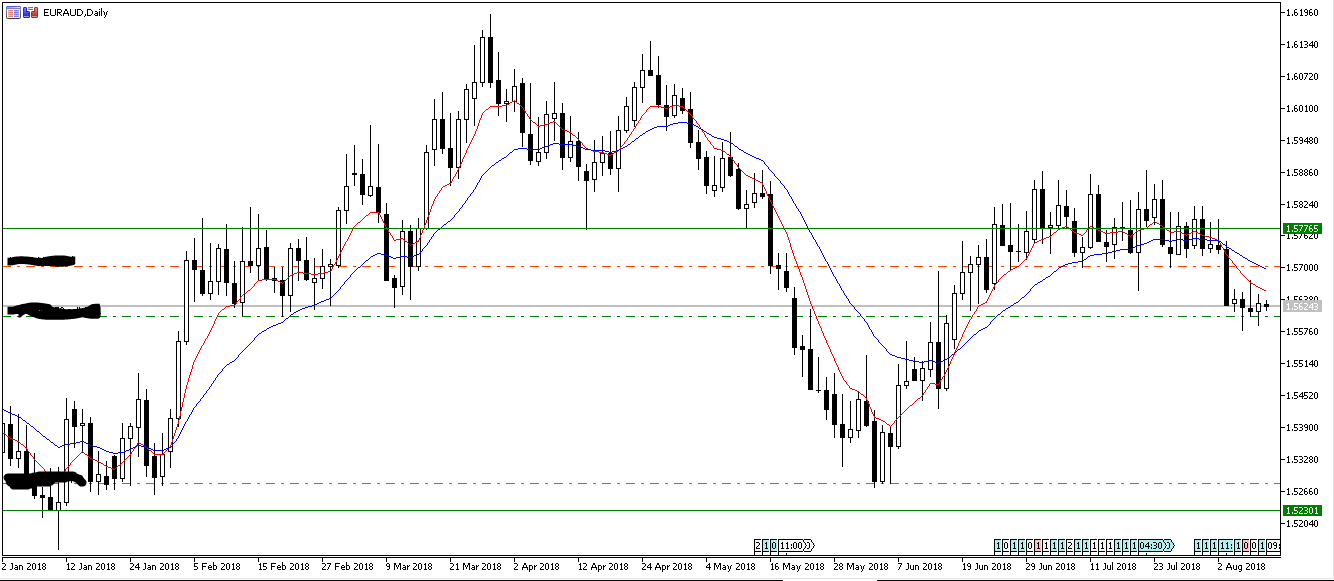Screen dimensions: 1334x581
Task: Open the depth of market icon
Action: point(30,12)
